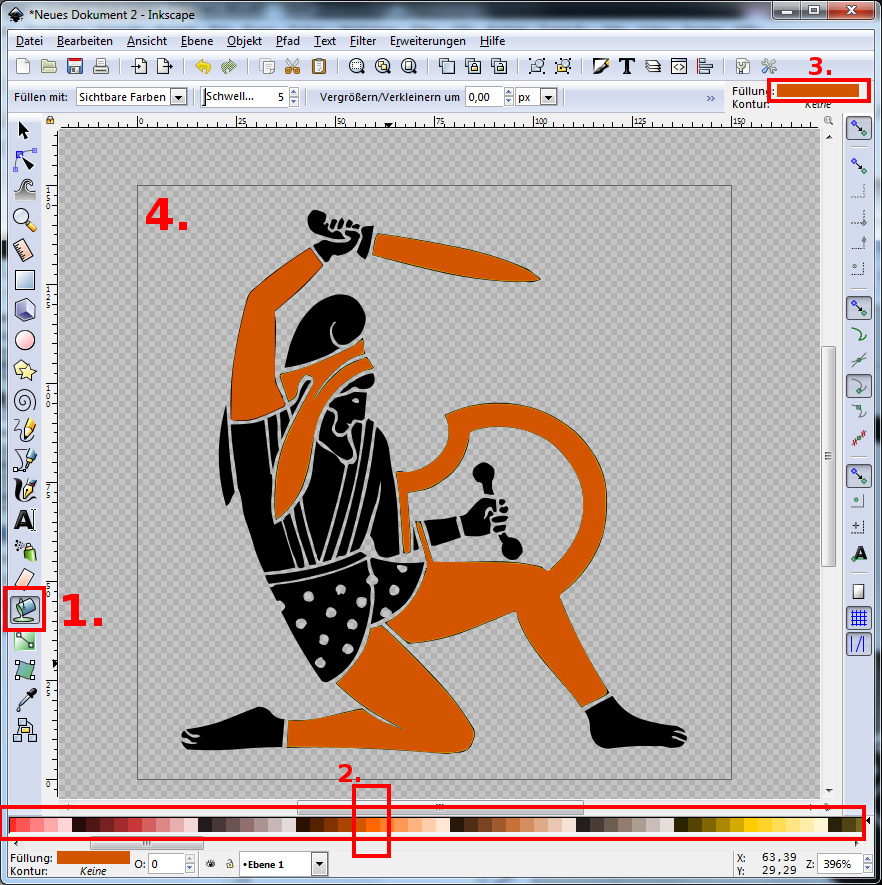
Task: Choose the Tweak tool
Action: click(x=25, y=190)
